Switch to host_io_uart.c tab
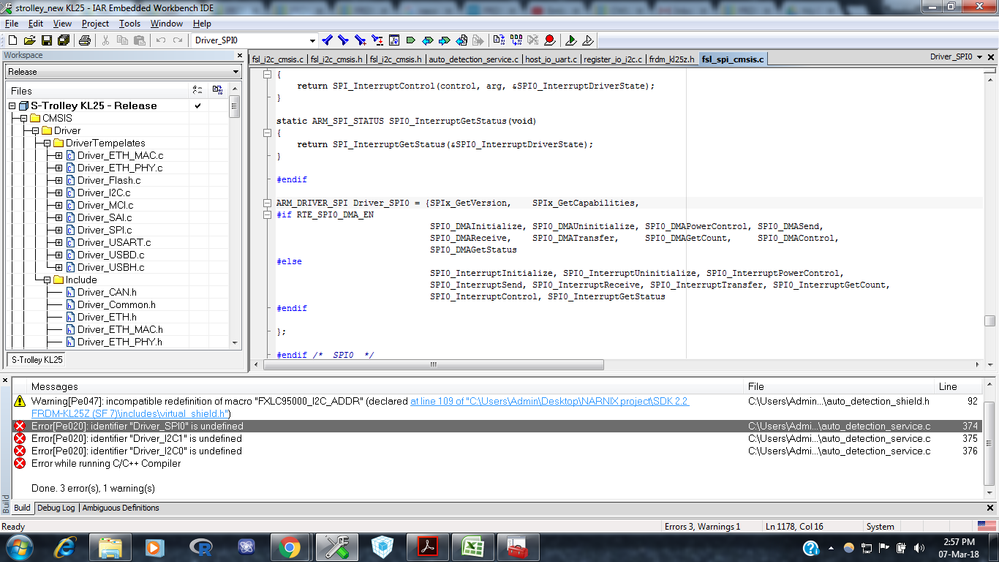This screenshot has height=562, width=999. [x=551, y=59]
